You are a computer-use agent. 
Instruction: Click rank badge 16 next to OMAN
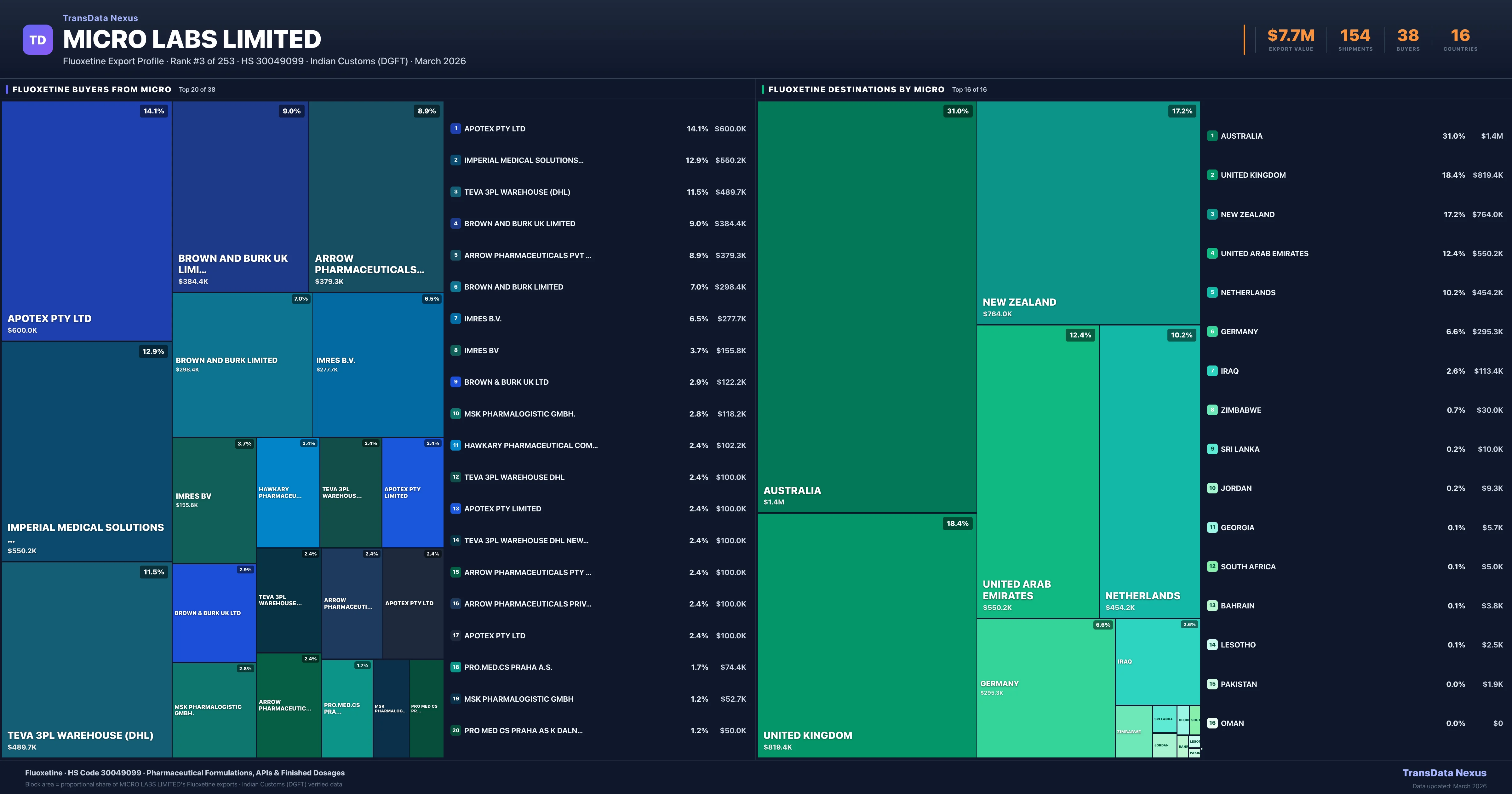1212,723
